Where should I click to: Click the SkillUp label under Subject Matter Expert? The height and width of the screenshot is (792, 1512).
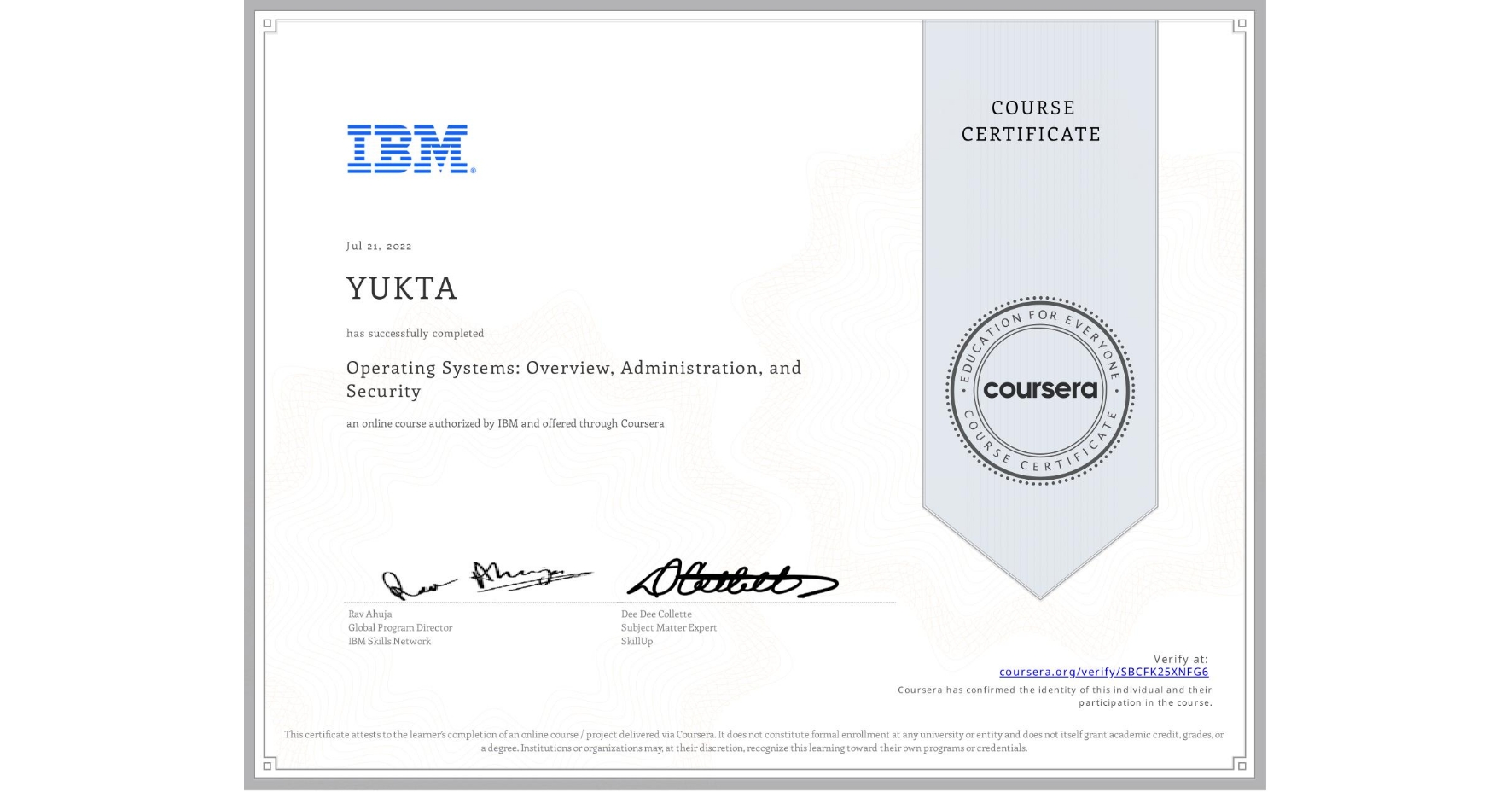635,641
